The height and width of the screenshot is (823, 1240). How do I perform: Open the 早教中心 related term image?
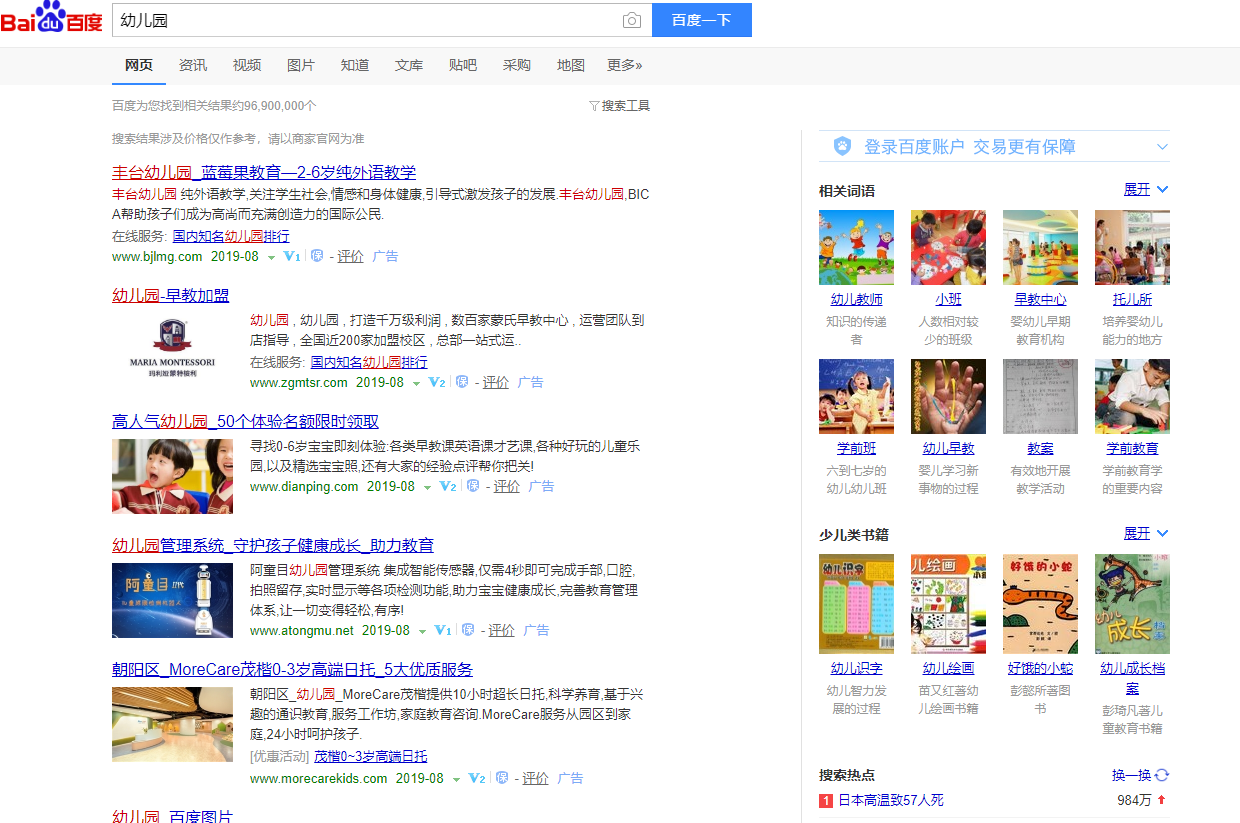coord(1040,247)
